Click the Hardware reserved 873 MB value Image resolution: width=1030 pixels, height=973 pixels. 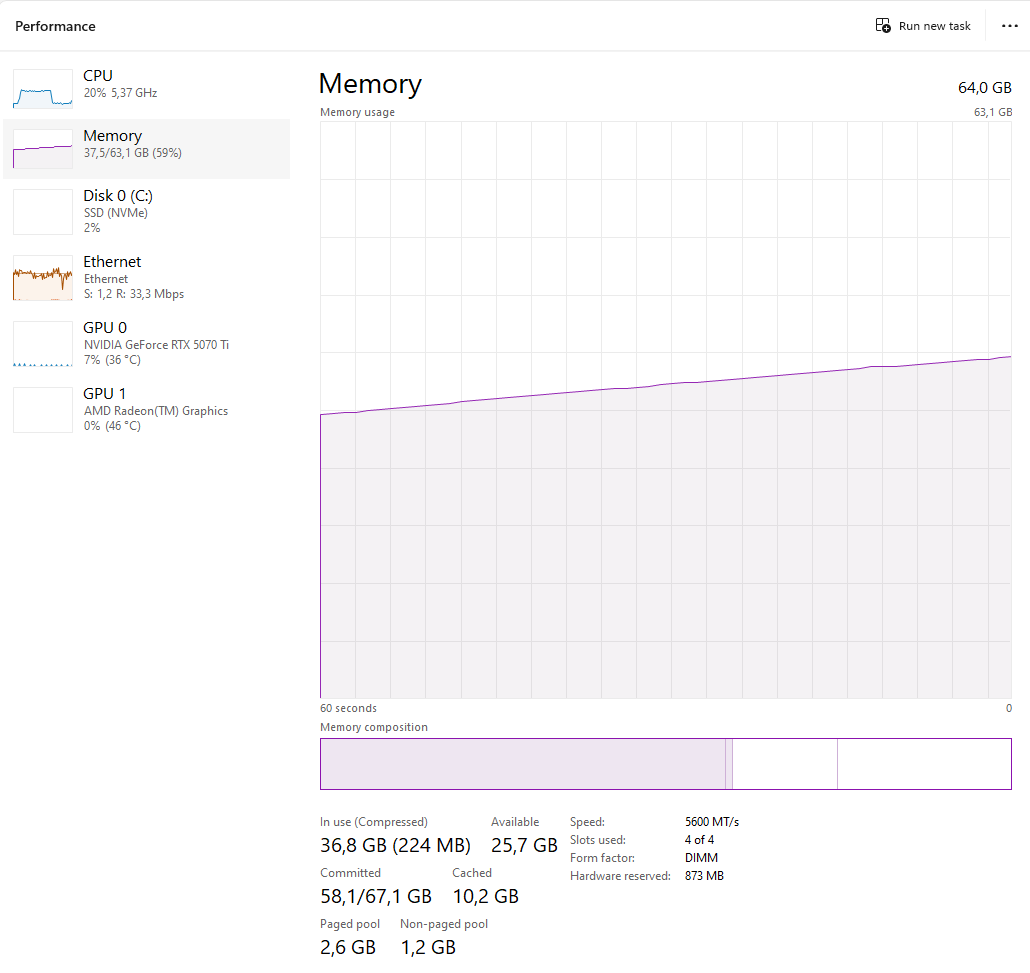pyautogui.click(x=704, y=876)
